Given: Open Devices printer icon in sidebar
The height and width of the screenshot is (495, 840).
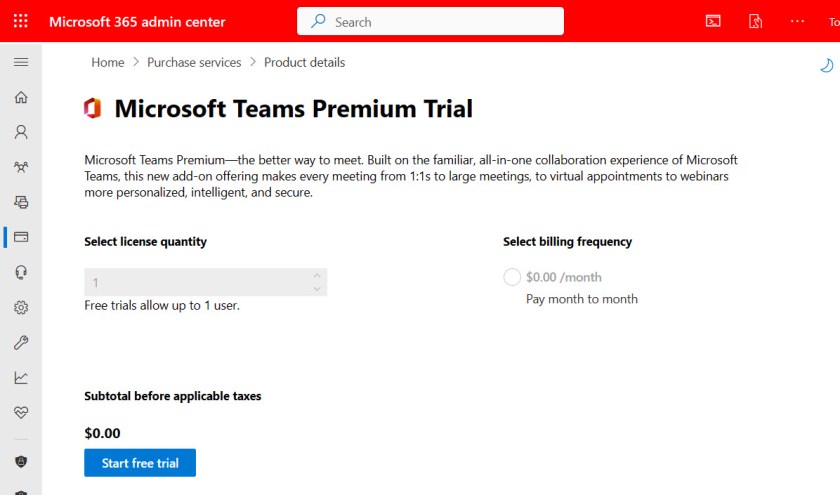Looking at the screenshot, I should pos(21,202).
